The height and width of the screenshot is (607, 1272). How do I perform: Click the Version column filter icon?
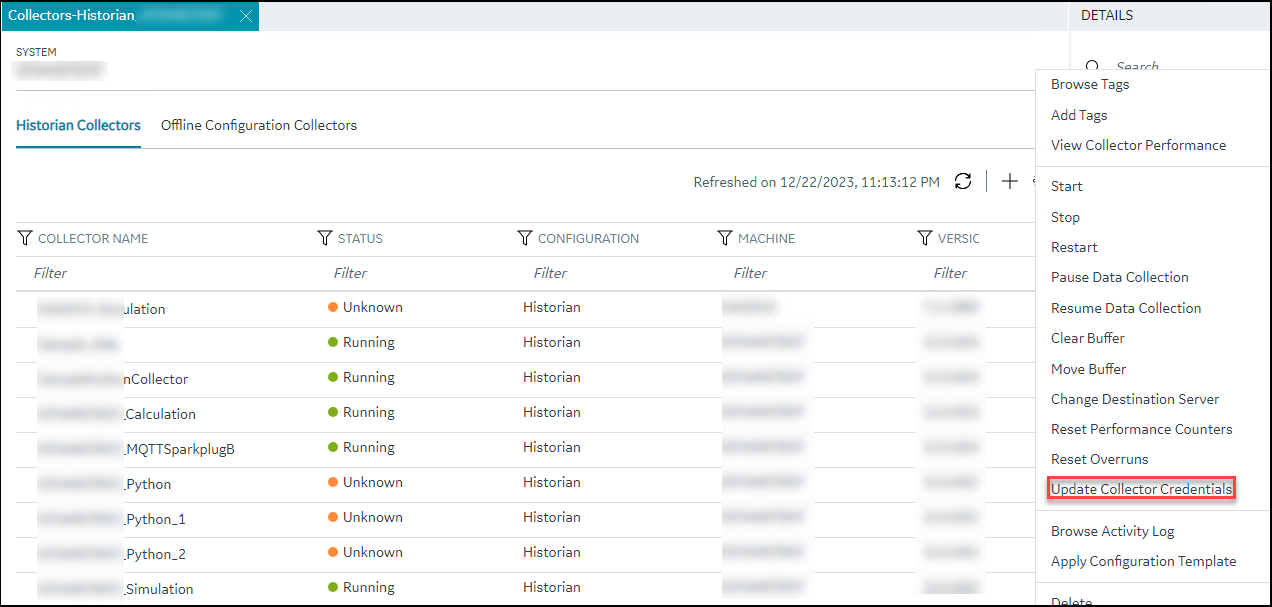click(x=924, y=238)
